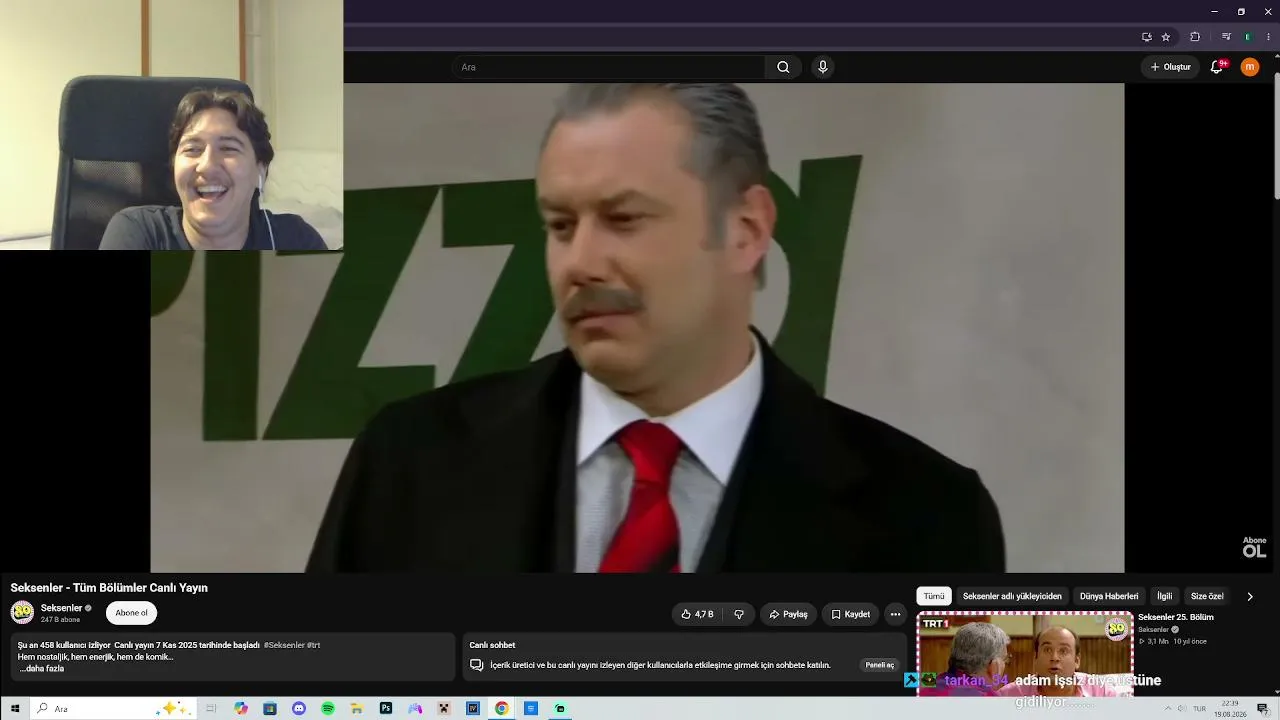Viewport: 1280px width, 720px height.
Task: Open 'Seksenler 25. Bölüm' video title
Action: (1176, 617)
